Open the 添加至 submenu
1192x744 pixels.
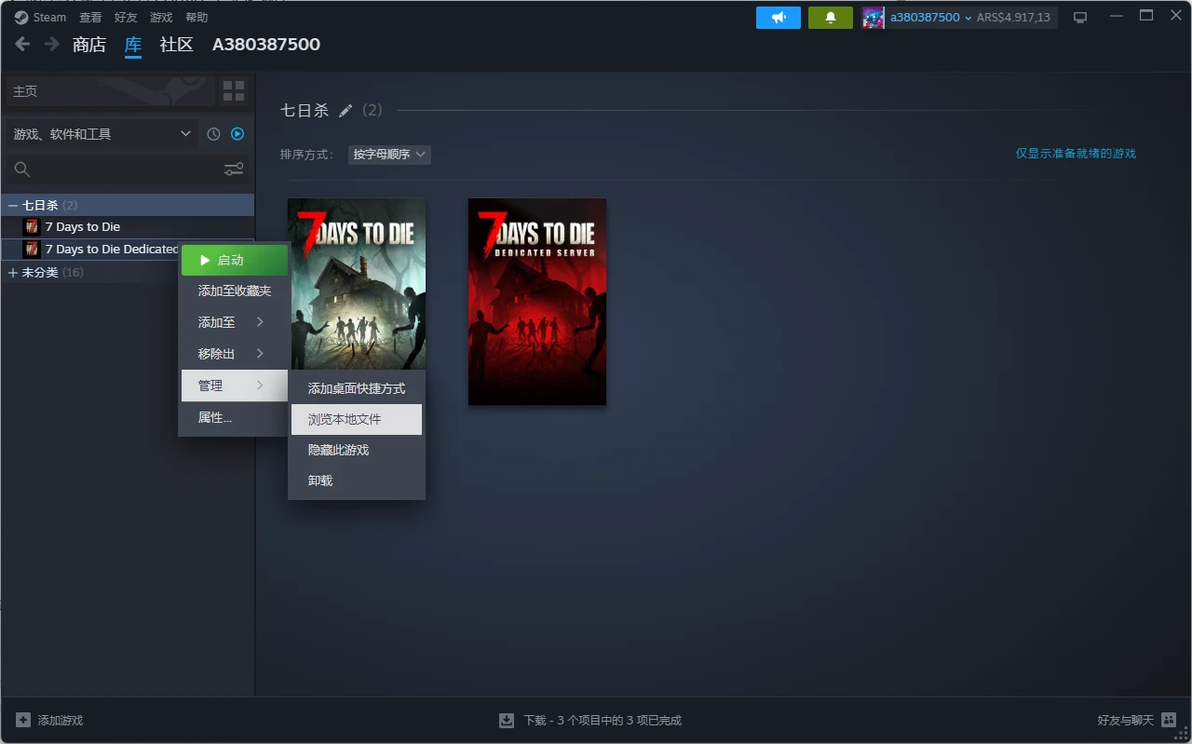(234, 322)
